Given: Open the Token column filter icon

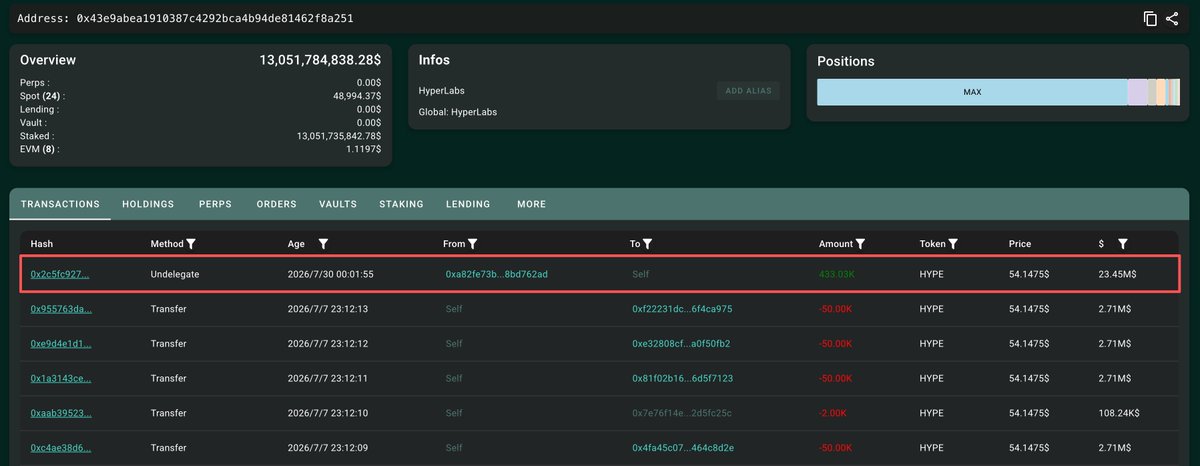Looking at the screenshot, I should (x=953, y=243).
